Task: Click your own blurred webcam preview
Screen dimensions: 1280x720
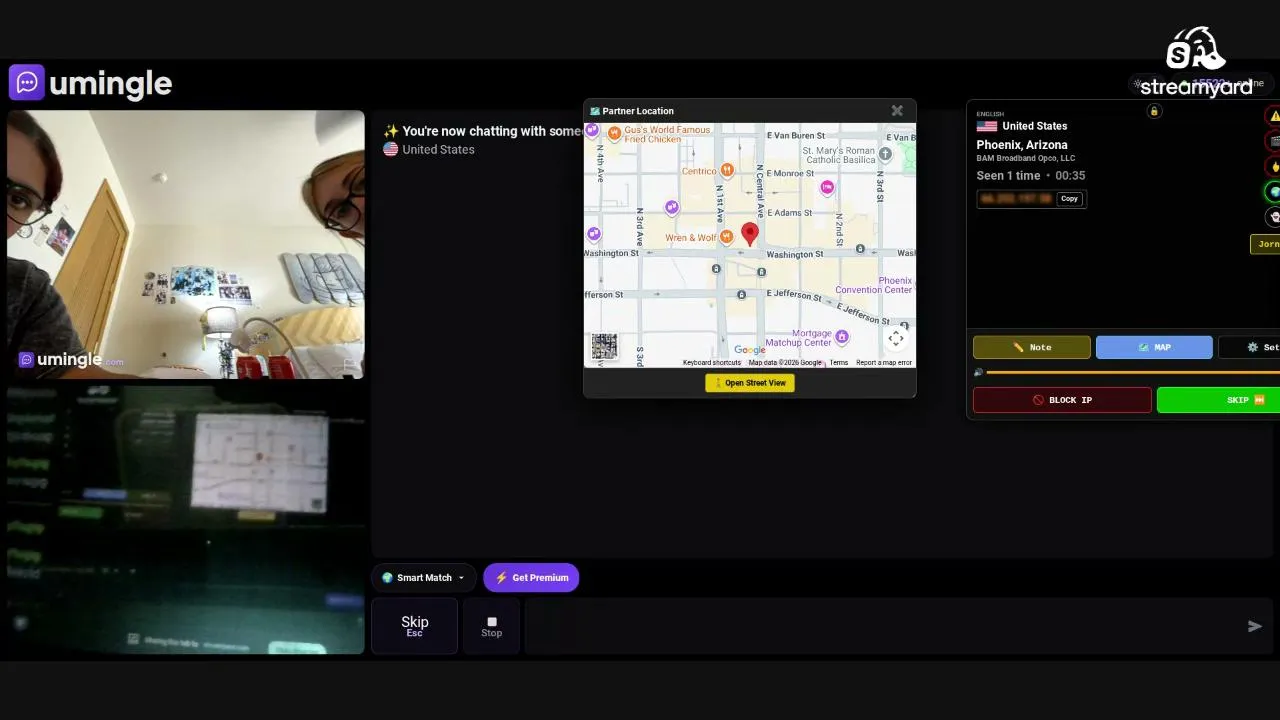Action: [x=186, y=520]
